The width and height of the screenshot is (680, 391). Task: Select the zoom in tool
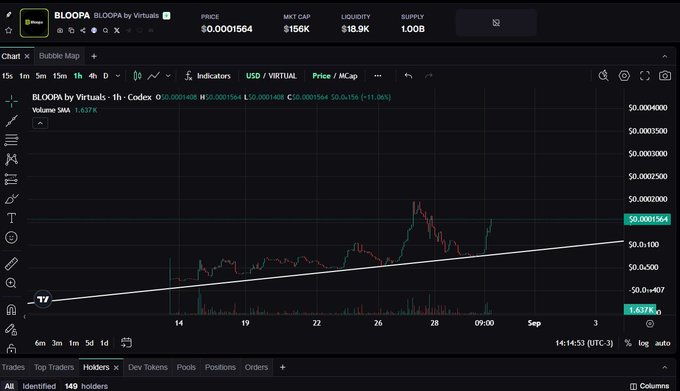tap(11, 283)
